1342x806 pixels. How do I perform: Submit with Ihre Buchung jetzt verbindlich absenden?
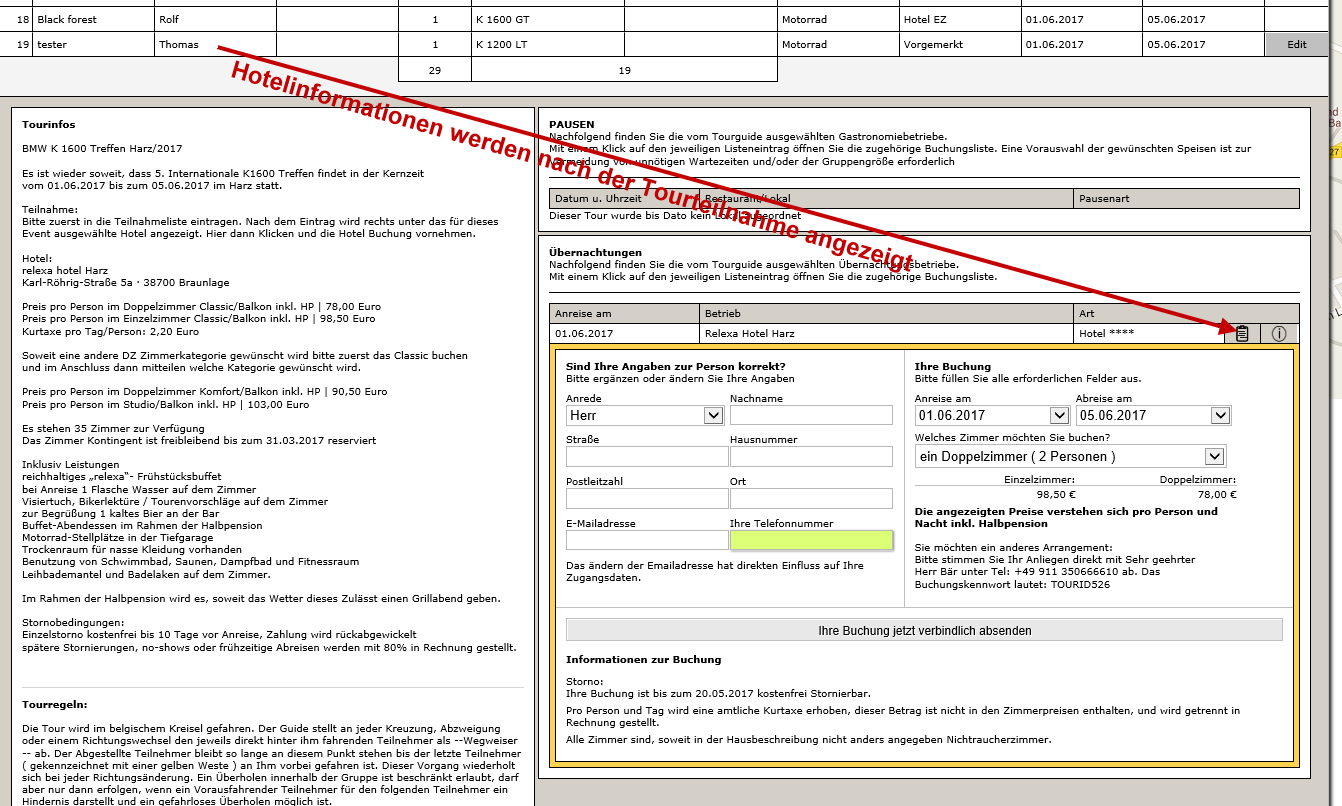(x=924, y=630)
